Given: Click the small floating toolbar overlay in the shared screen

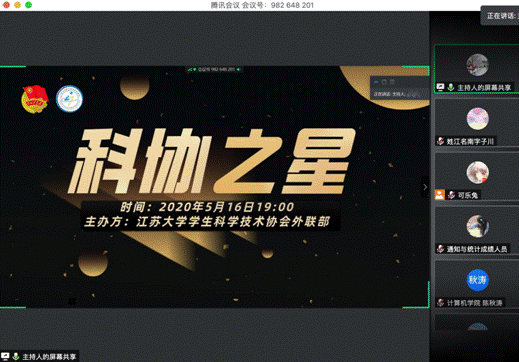Looking at the screenshot, I should pos(400,88).
